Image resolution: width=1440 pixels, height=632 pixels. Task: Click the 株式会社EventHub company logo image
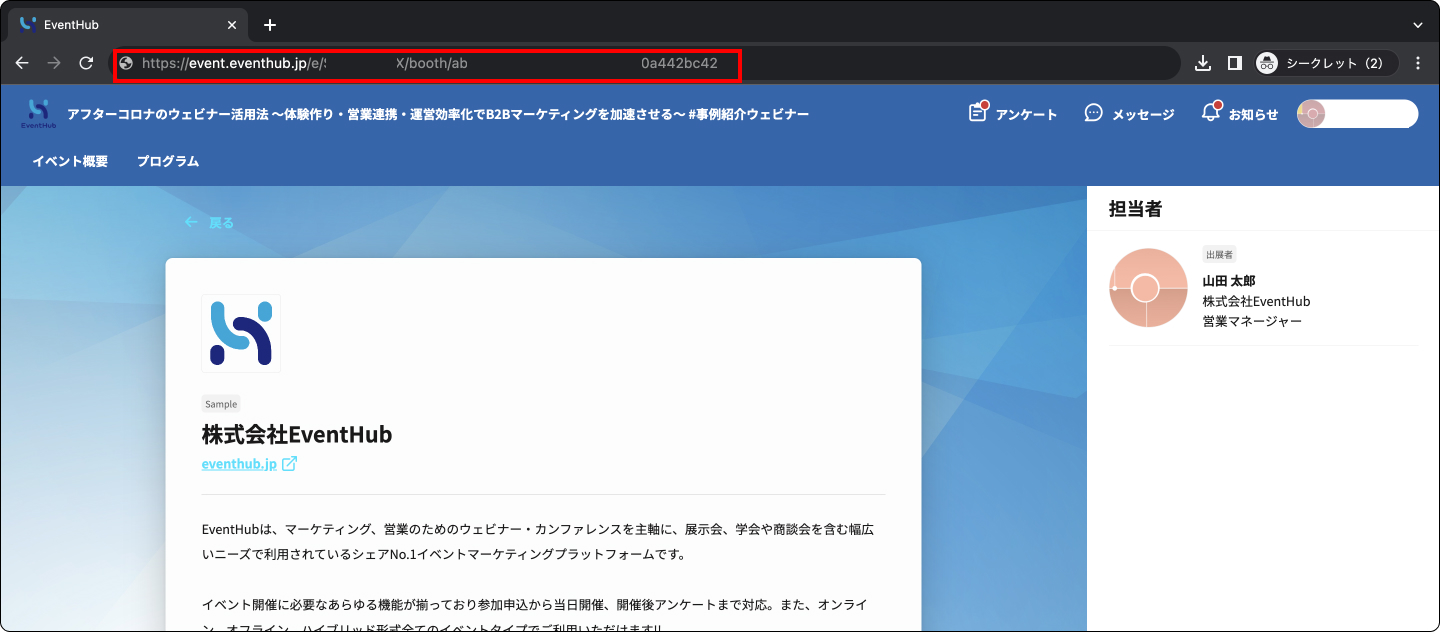241,333
